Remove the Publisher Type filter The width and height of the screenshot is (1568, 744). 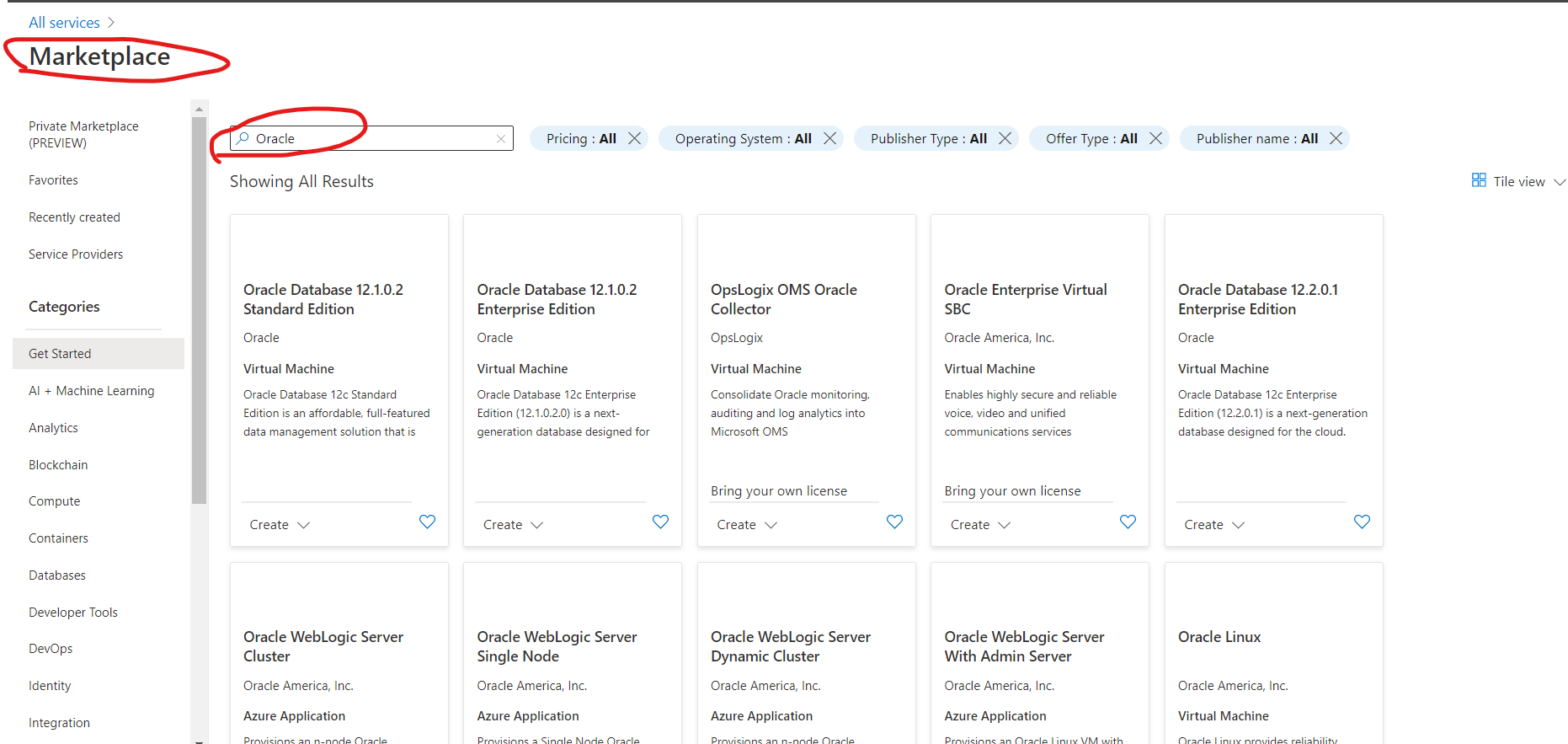pos(1005,138)
